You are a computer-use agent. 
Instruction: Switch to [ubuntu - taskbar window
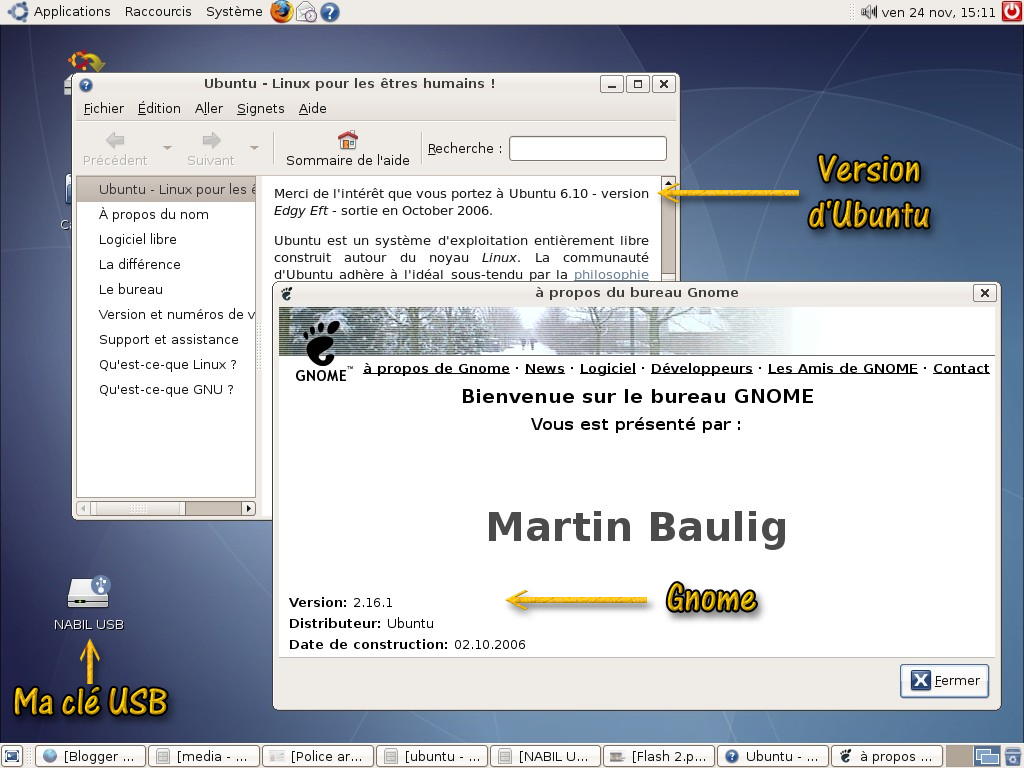click(x=432, y=756)
